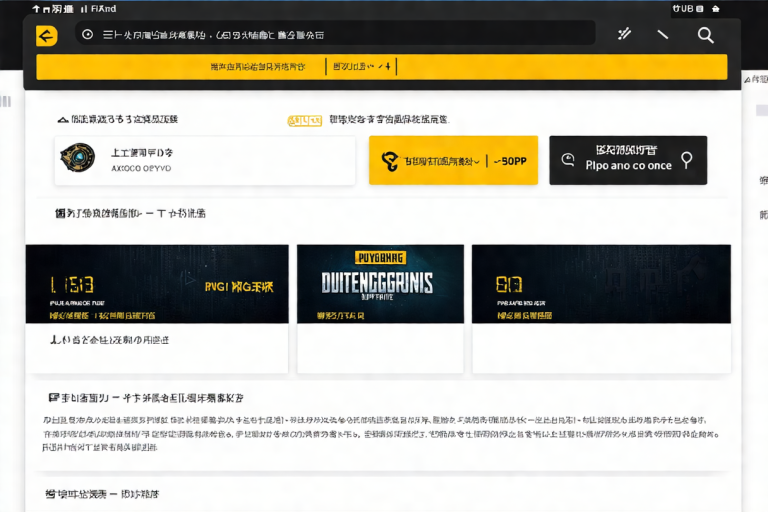Click the up arrow in the top status bar
The image size is (768, 512).
point(36,9)
